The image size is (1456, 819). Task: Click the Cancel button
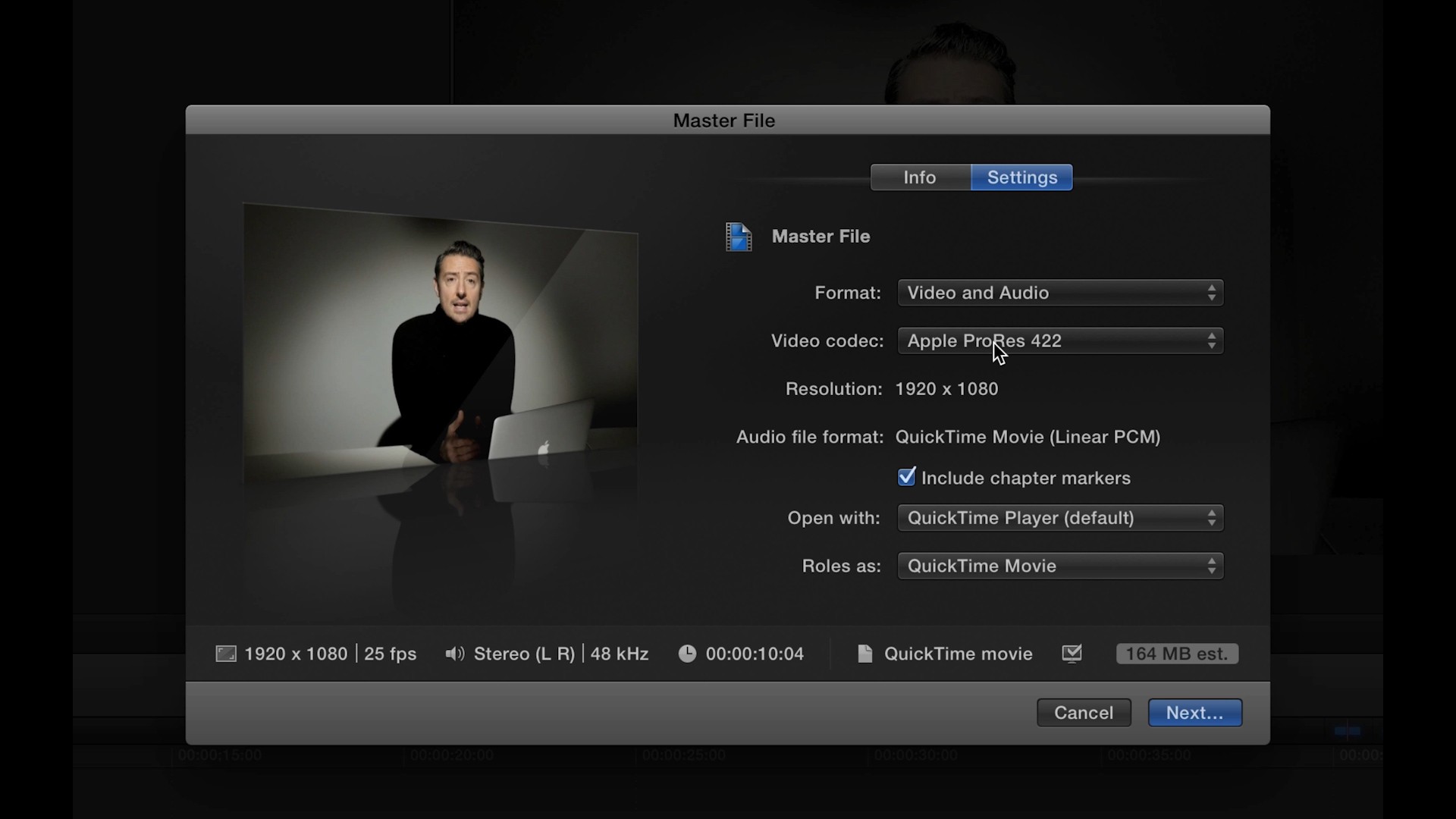pos(1084,713)
